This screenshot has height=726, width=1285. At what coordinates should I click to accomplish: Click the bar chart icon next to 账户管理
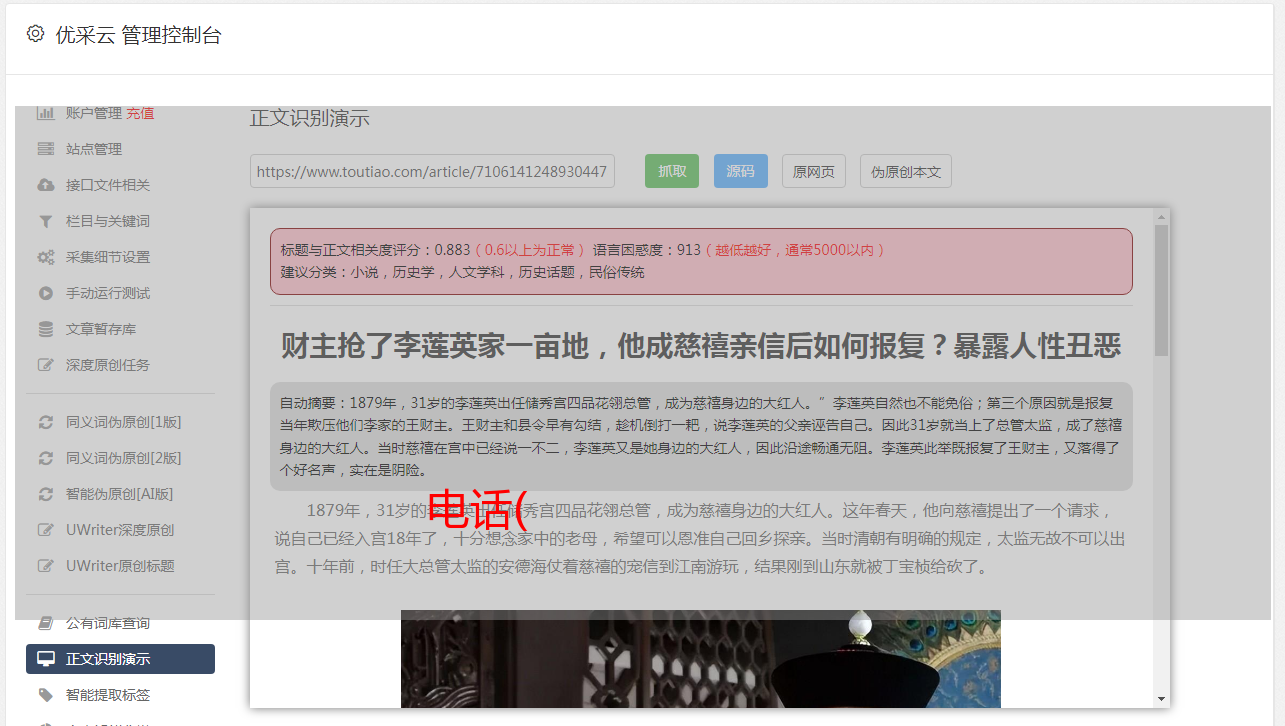46,113
